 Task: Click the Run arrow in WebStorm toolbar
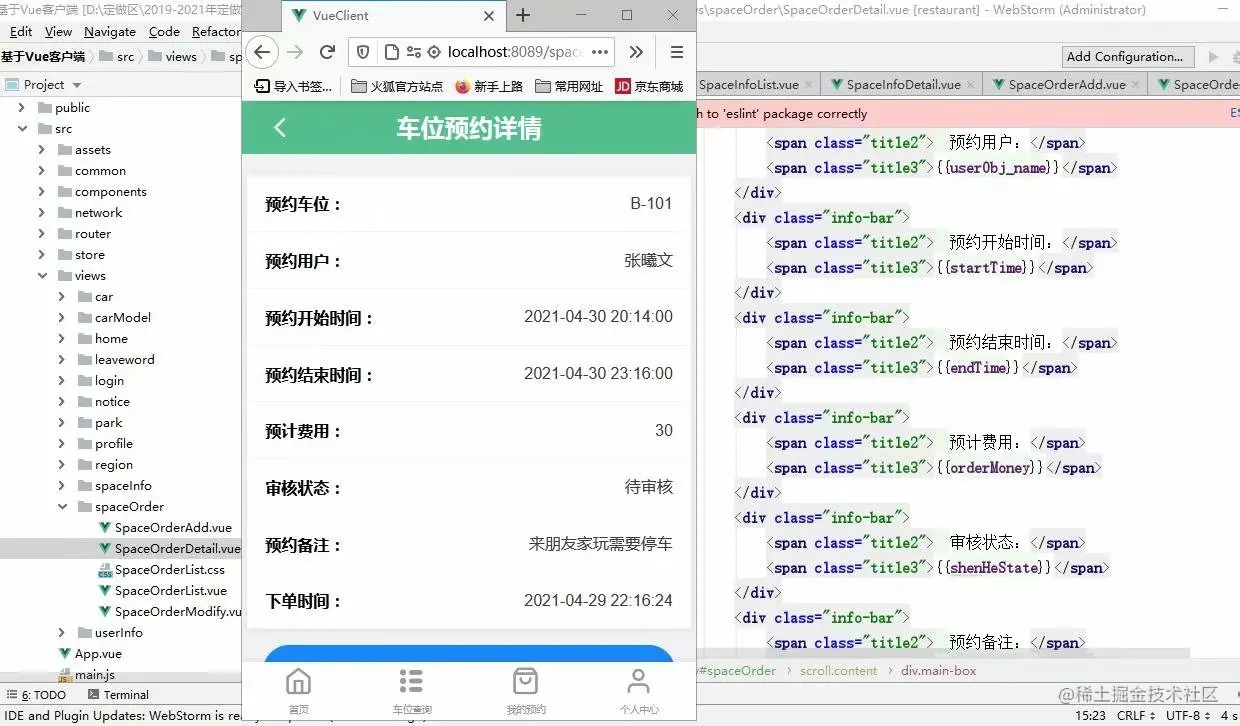coord(1214,57)
